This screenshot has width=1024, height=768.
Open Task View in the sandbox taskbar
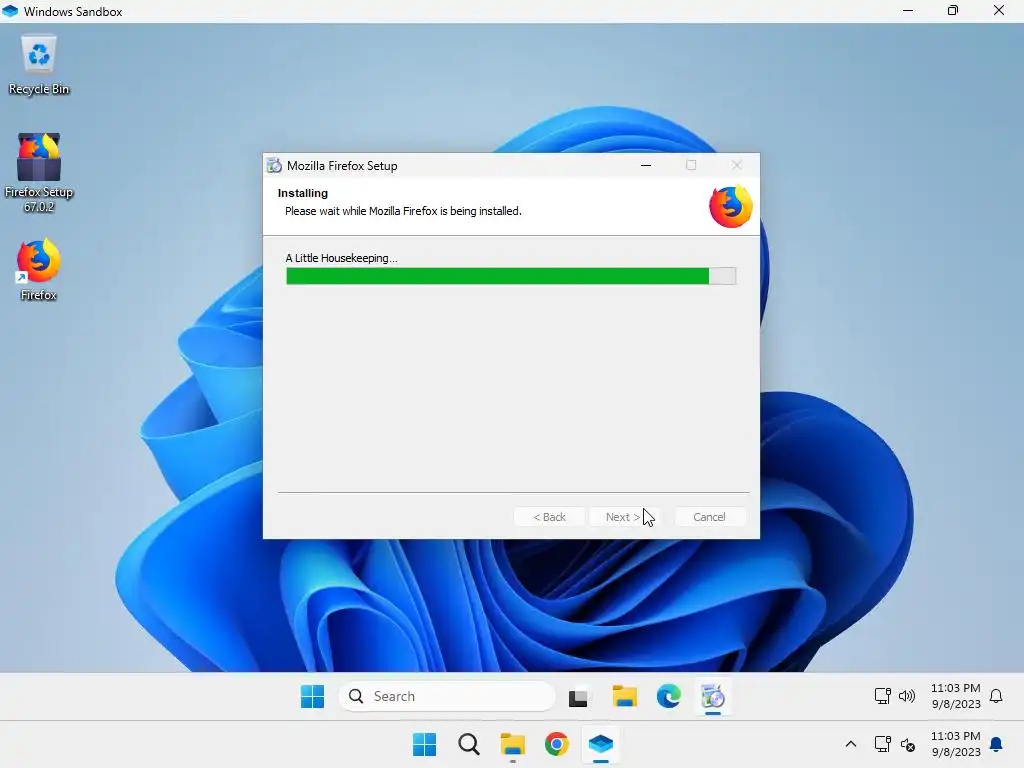pos(578,697)
